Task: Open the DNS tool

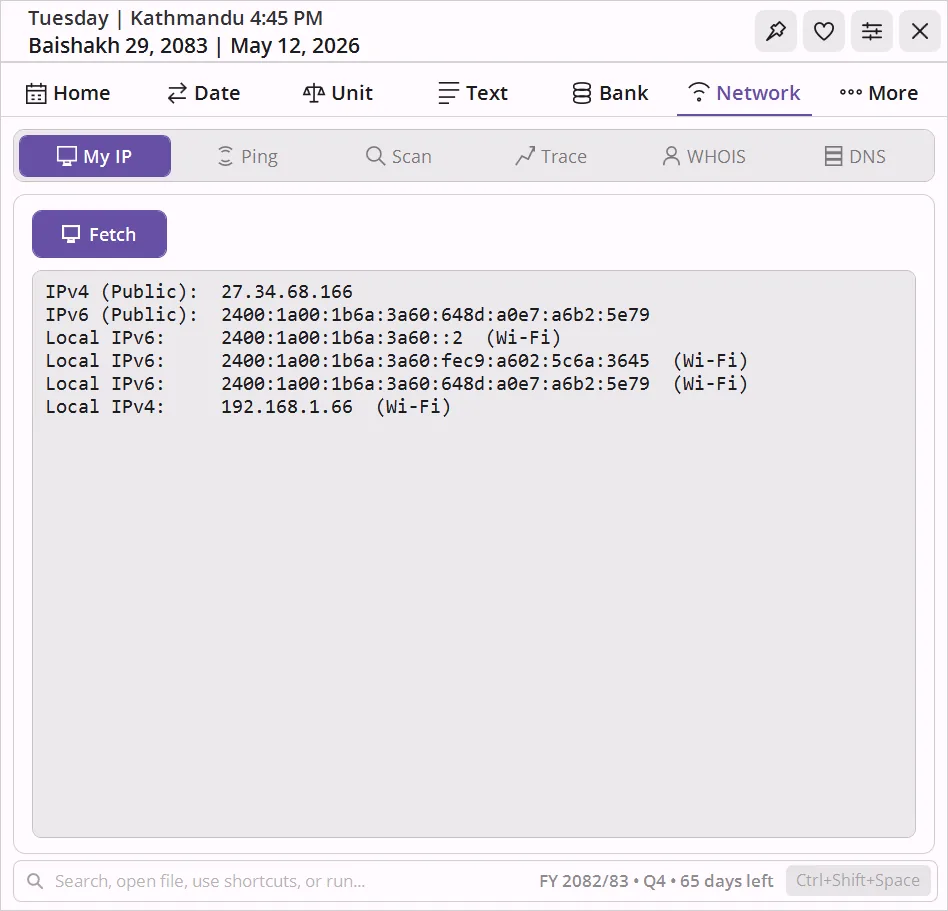Action: coord(855,156)
